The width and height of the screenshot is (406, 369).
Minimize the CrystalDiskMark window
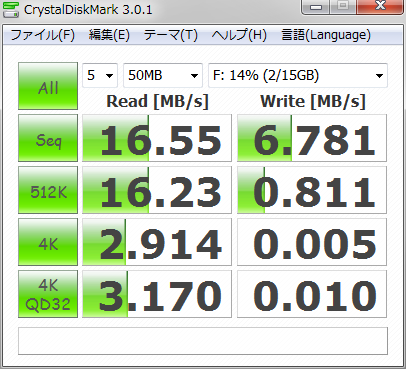[316, 7]
